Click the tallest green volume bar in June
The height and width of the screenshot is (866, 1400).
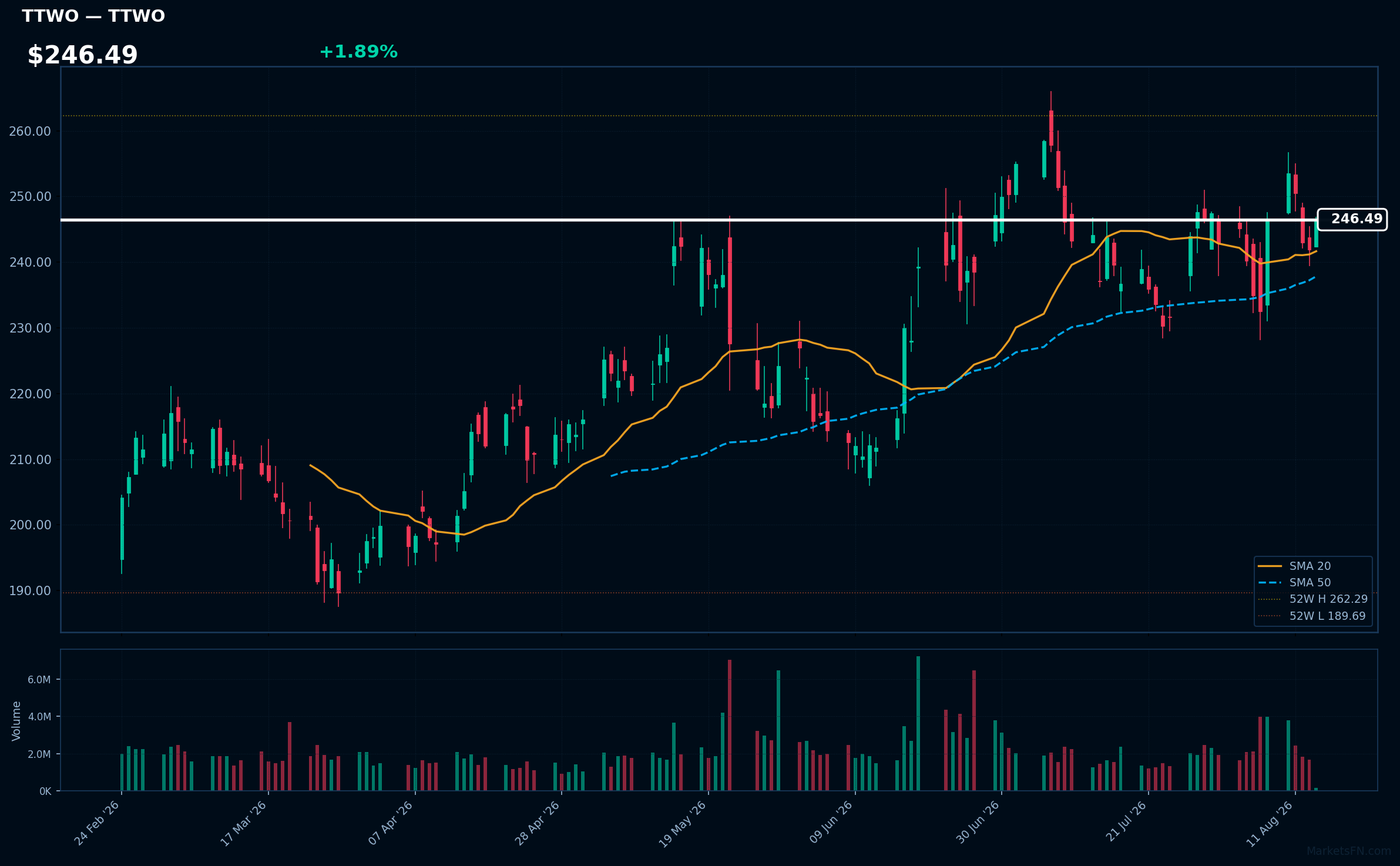918,723
